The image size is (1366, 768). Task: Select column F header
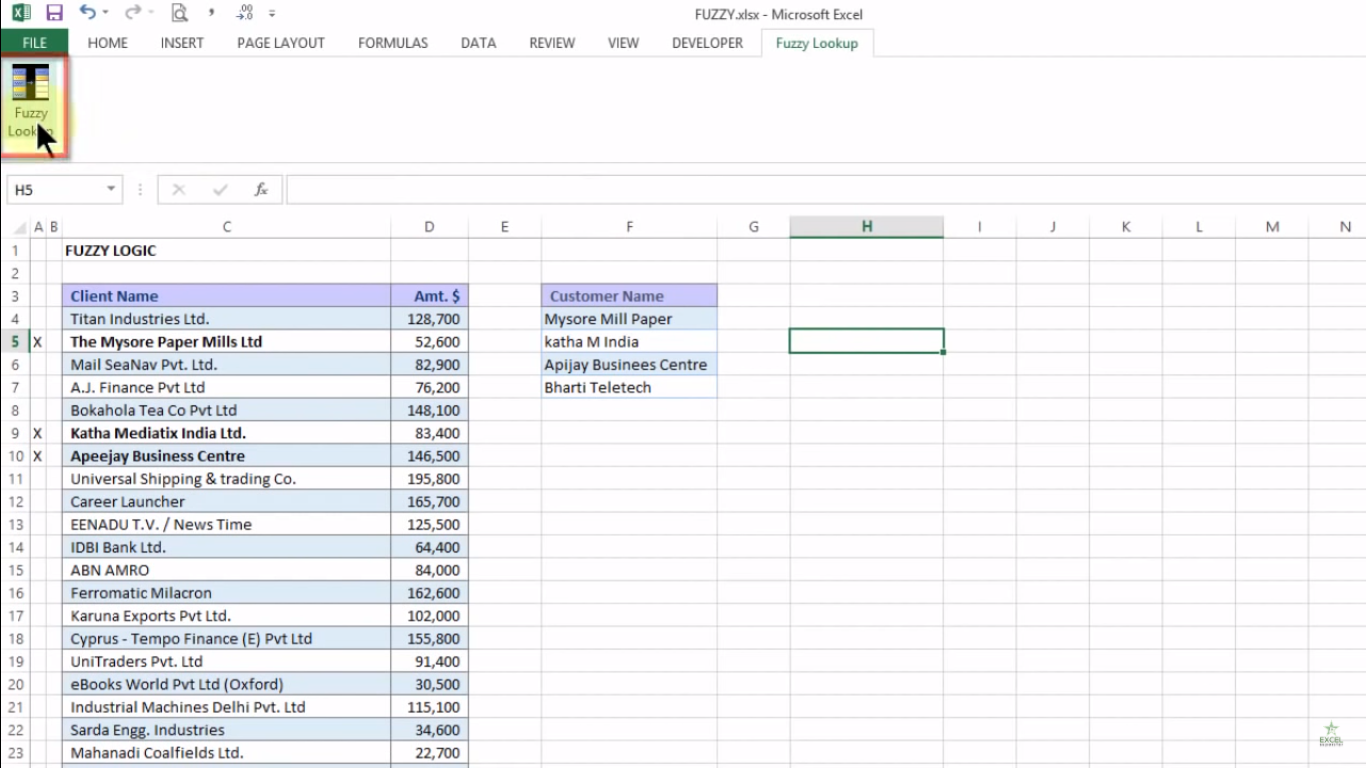click(629, 227)
